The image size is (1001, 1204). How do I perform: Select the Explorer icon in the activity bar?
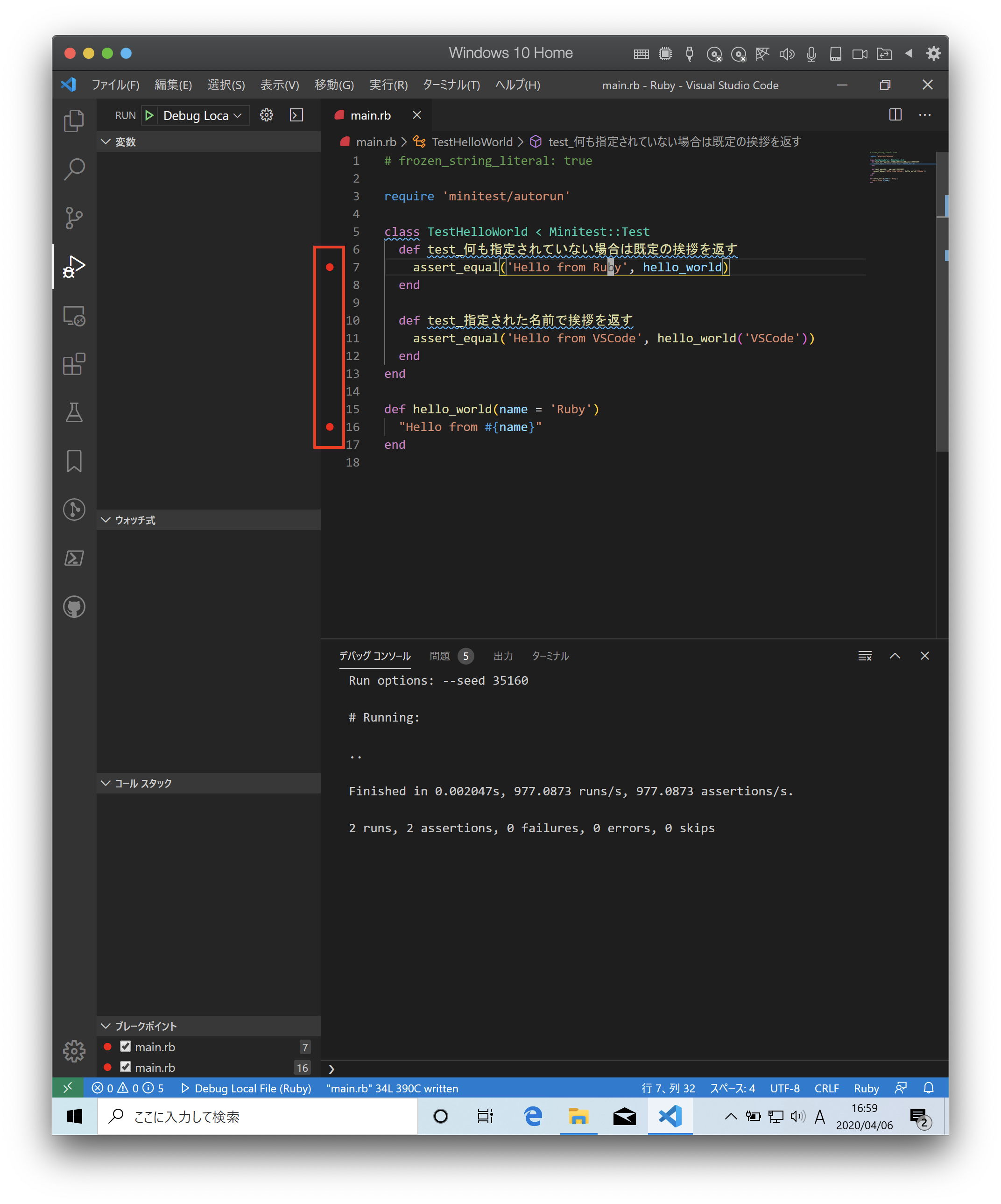(74, 121)
